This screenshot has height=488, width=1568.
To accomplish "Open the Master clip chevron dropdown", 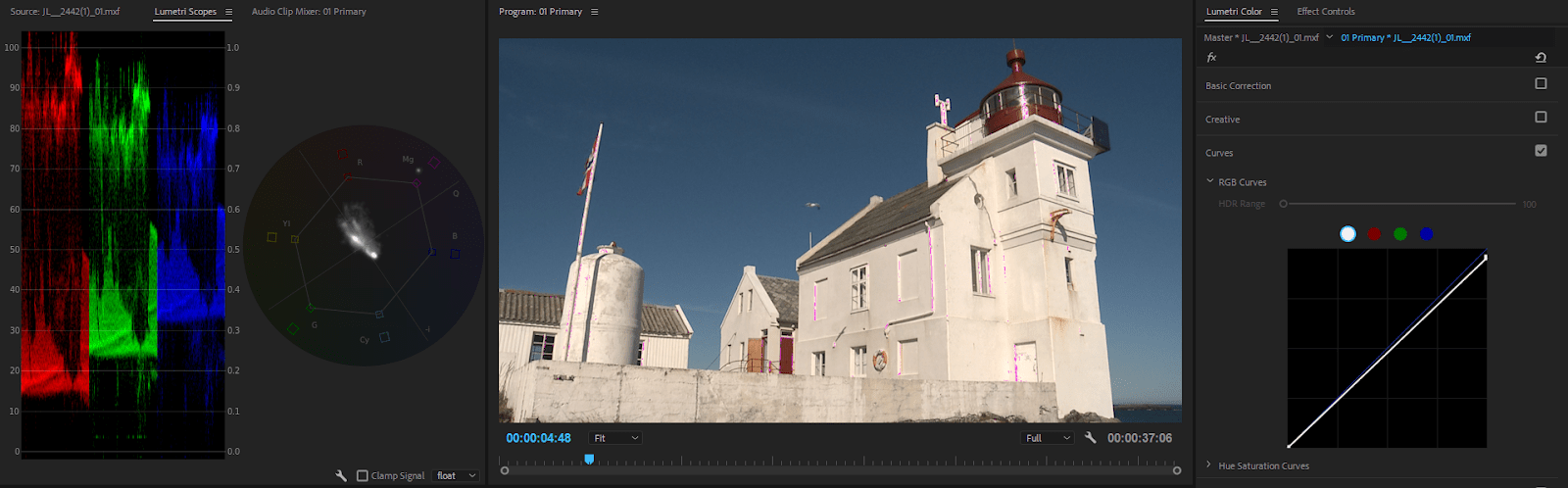I will tap(1329, 37).
